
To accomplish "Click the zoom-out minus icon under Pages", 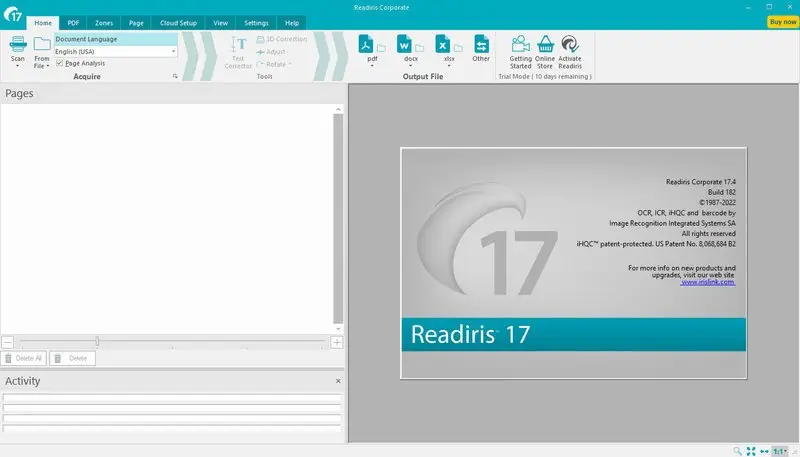I will [8, 342].
